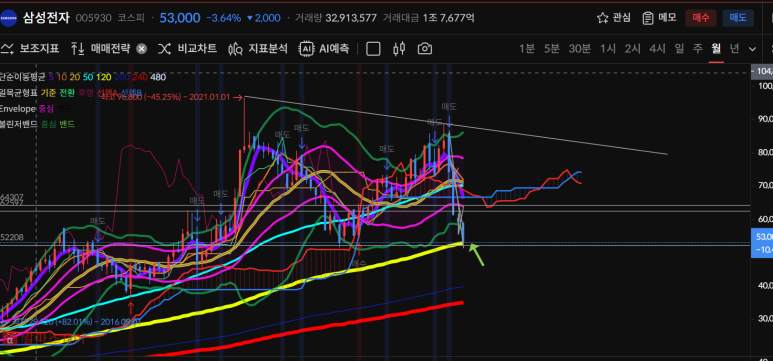Switch to 30분 interval

click(x=579, y=48)
